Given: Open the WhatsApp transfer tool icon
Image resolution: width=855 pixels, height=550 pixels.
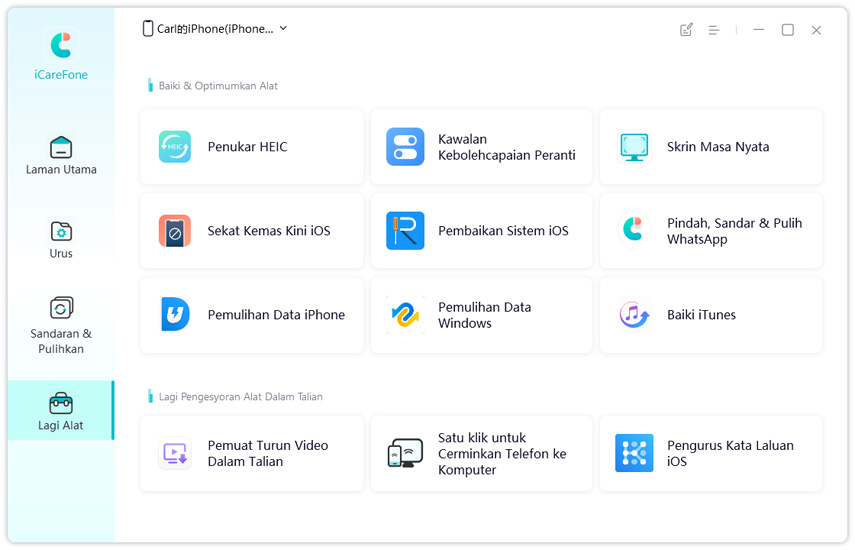Looking at the screenshot, I should 634,231.
